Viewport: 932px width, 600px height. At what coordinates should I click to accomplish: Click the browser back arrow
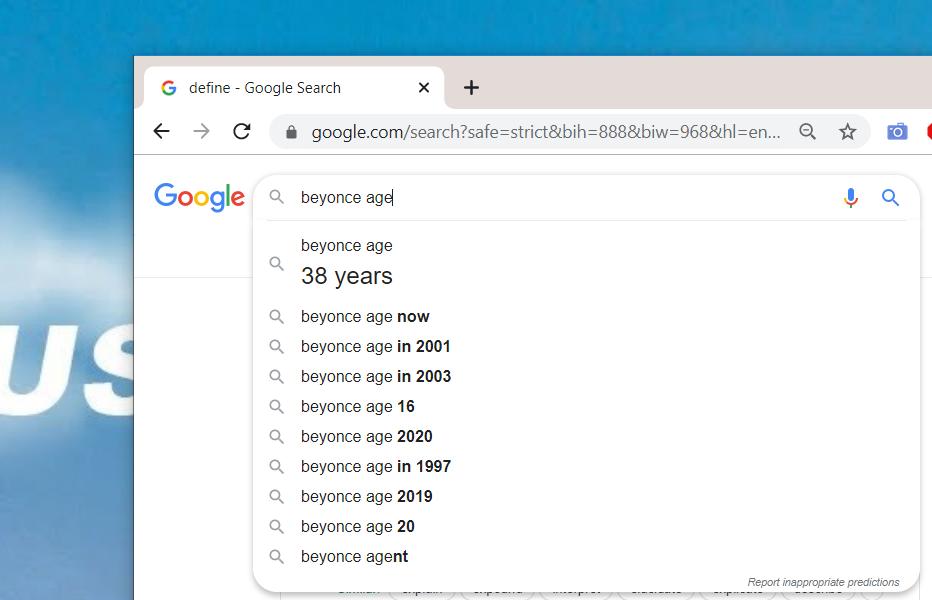click(162, 131)
